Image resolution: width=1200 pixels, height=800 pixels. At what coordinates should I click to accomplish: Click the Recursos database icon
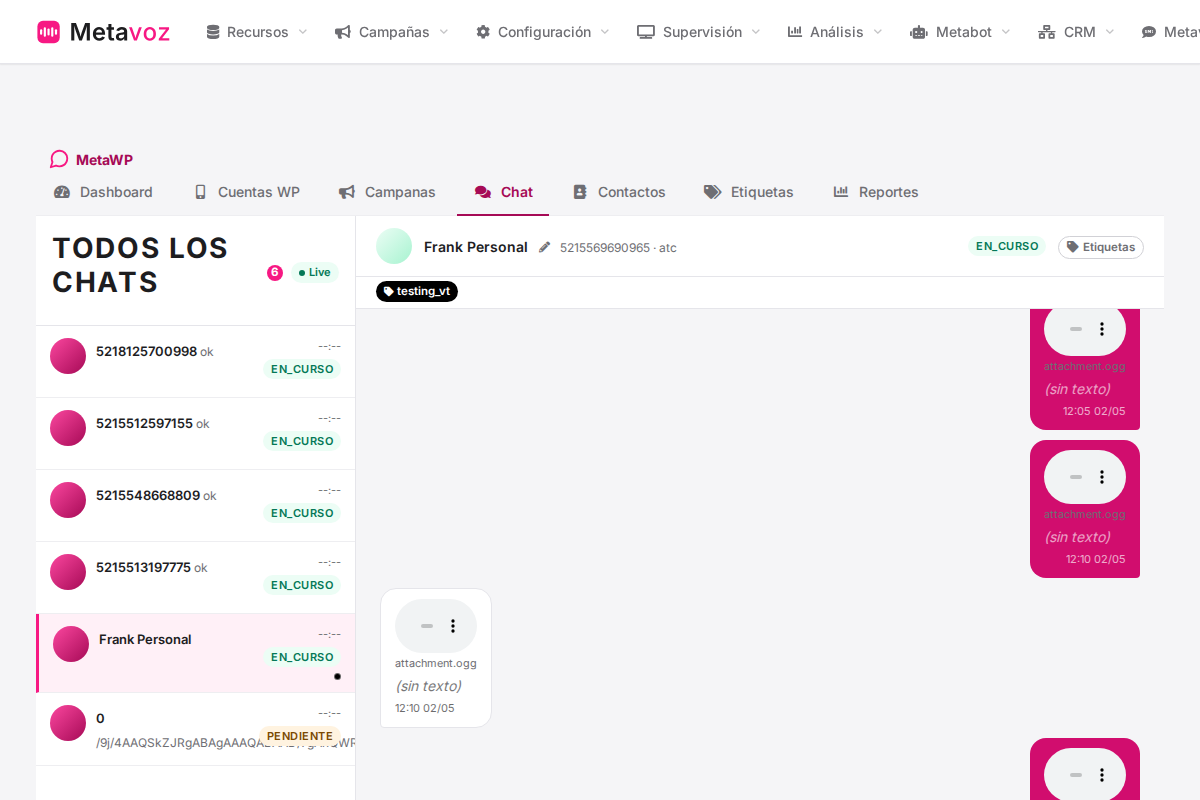(x=213, y=32)
